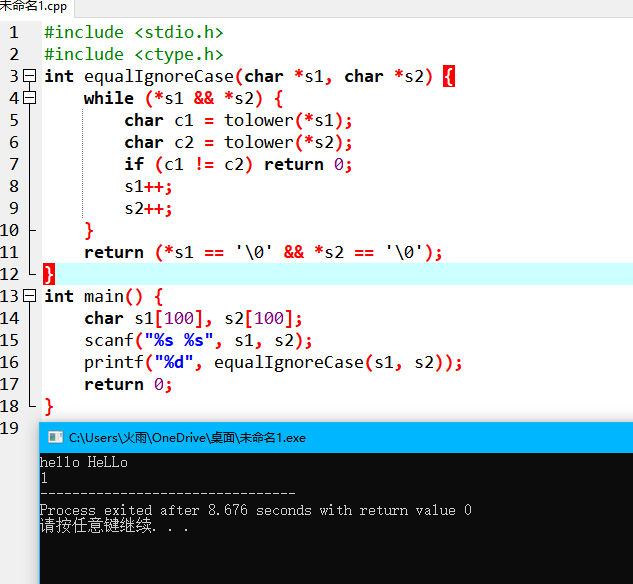The image size is (633, 584).
Task: Click line number 19 in the gutter
Action: [x=9, y=428]
